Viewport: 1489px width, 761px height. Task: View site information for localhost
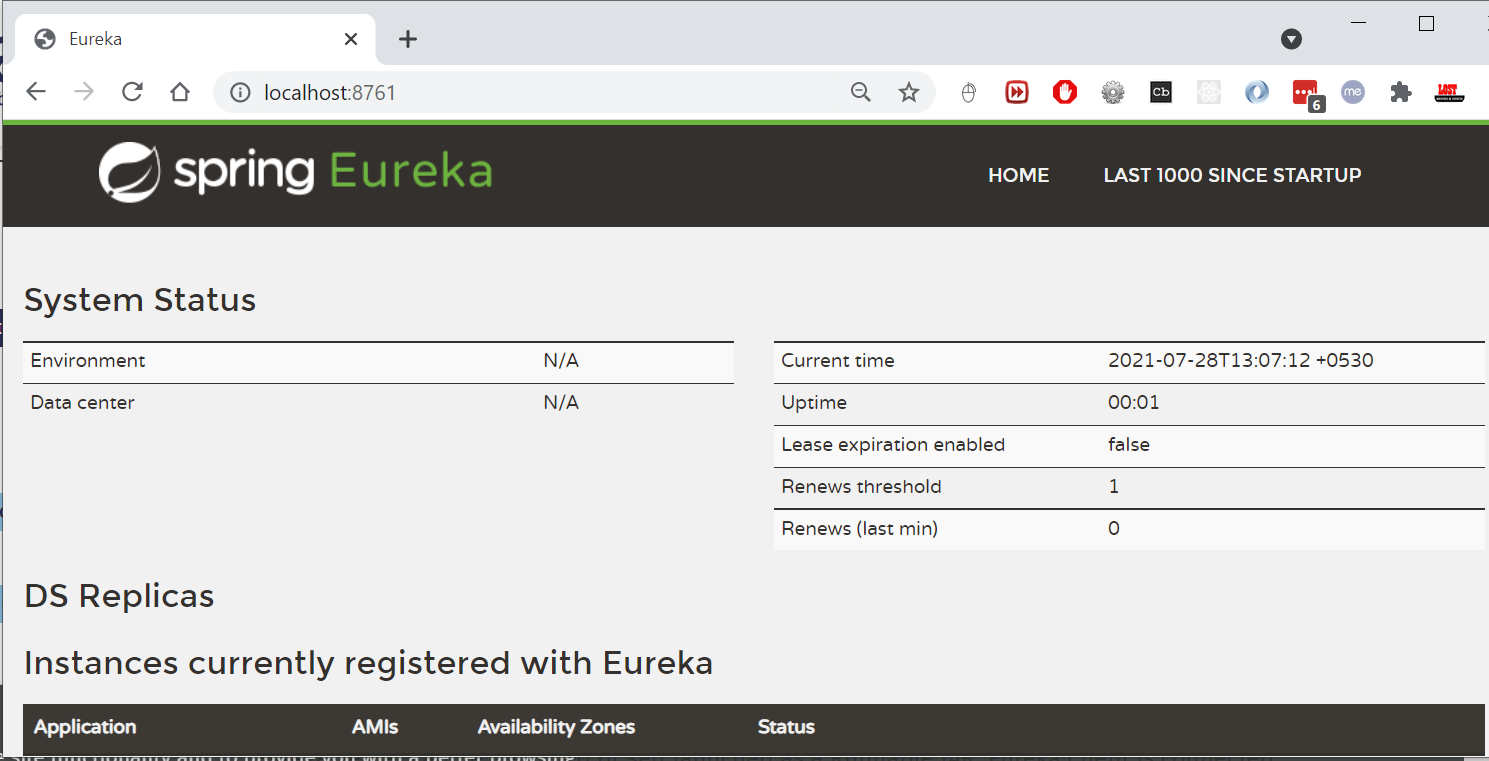point(240,92)
